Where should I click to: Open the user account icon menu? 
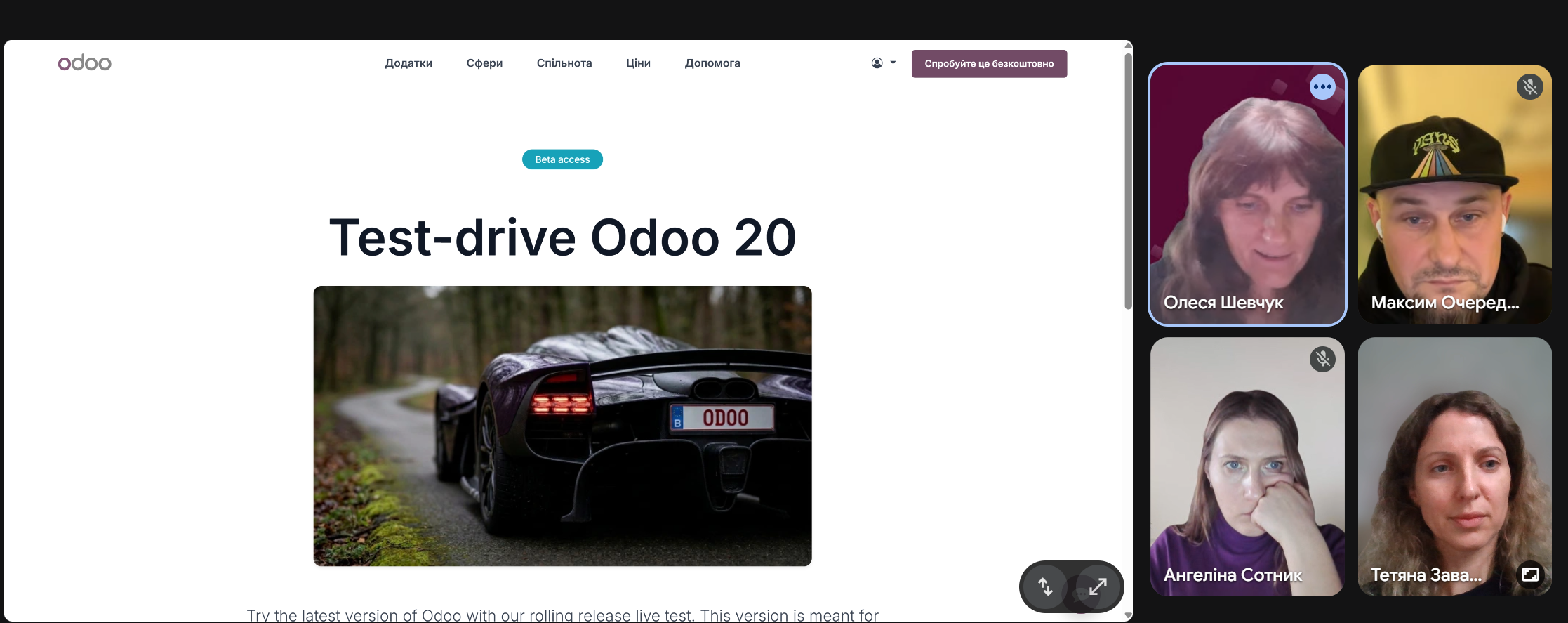[x=877, y=63]
